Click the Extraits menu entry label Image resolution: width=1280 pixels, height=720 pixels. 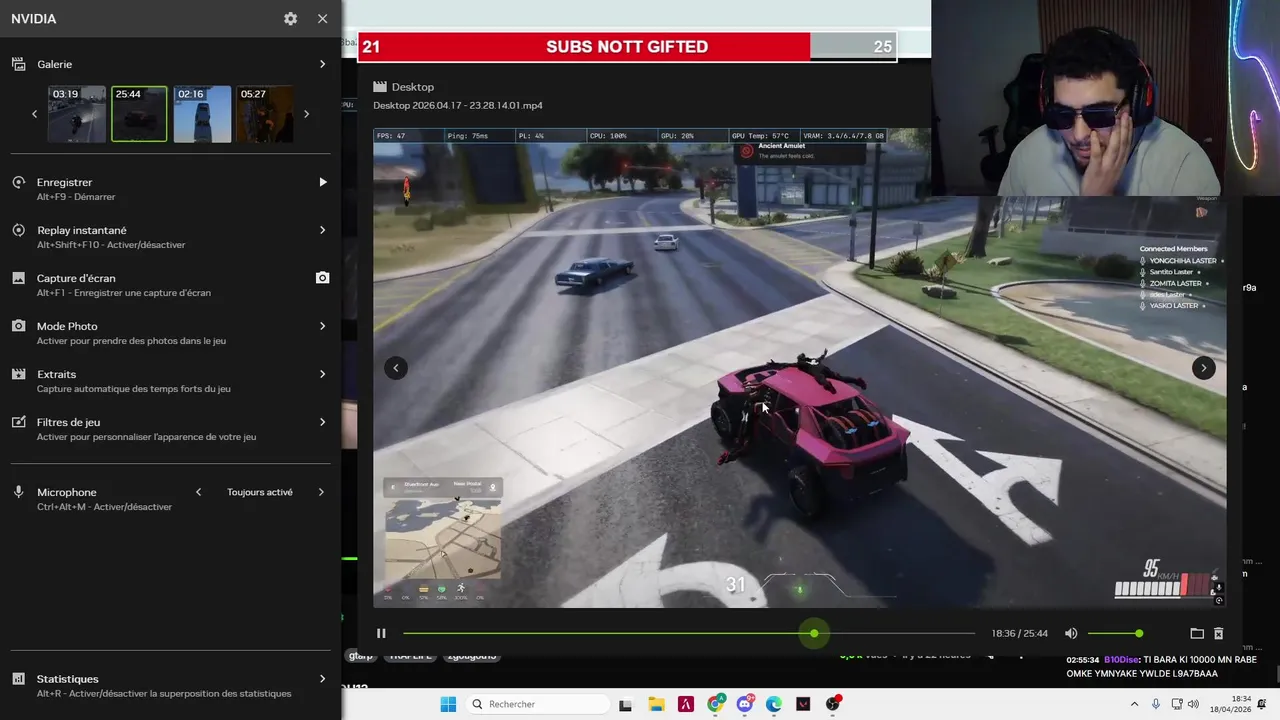56,374
